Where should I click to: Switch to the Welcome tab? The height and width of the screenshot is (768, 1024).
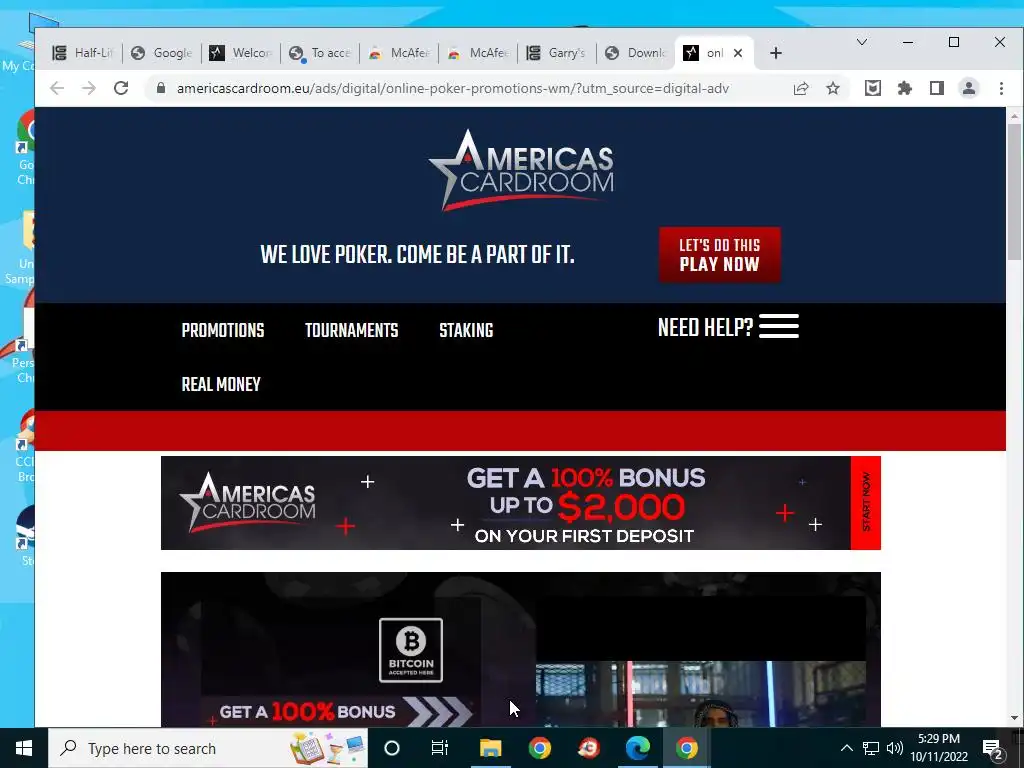click(241, 53)
